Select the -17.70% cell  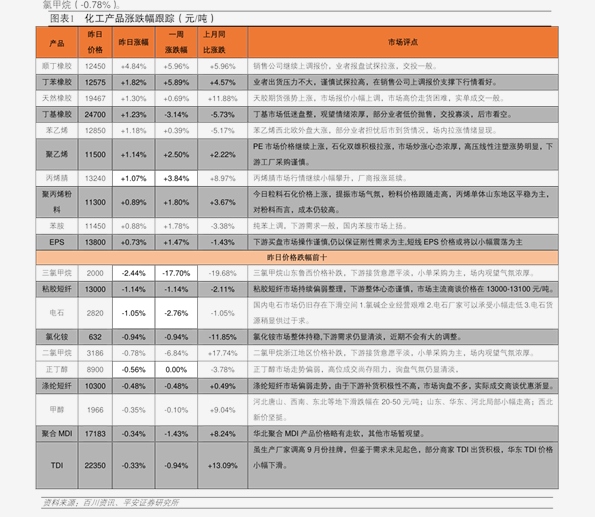176,273
